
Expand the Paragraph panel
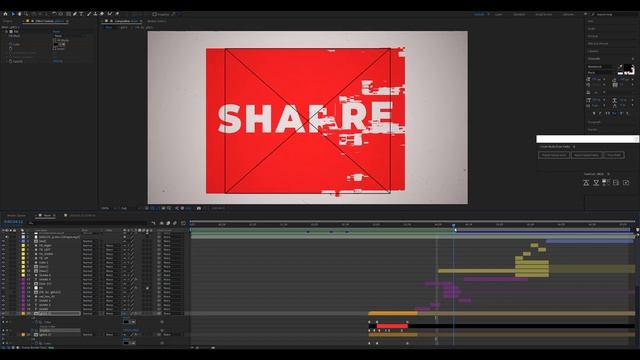tap(594, 122)
